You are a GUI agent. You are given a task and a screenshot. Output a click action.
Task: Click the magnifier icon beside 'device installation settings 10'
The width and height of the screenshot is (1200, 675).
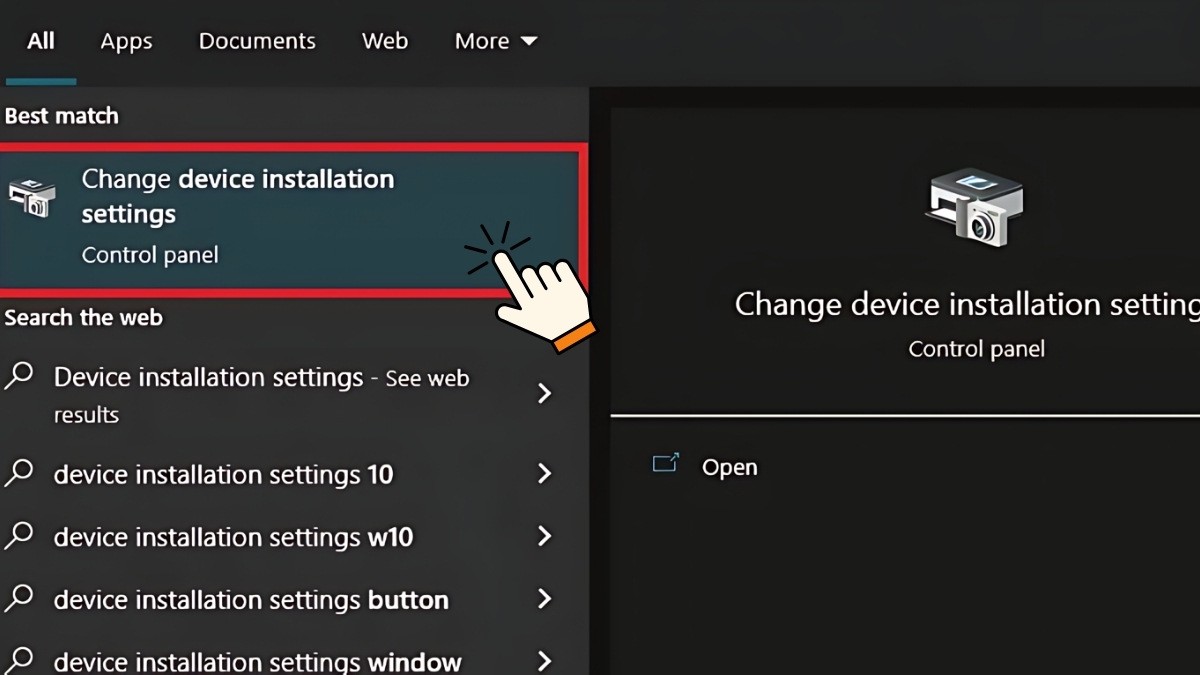[x=20, y=474]
